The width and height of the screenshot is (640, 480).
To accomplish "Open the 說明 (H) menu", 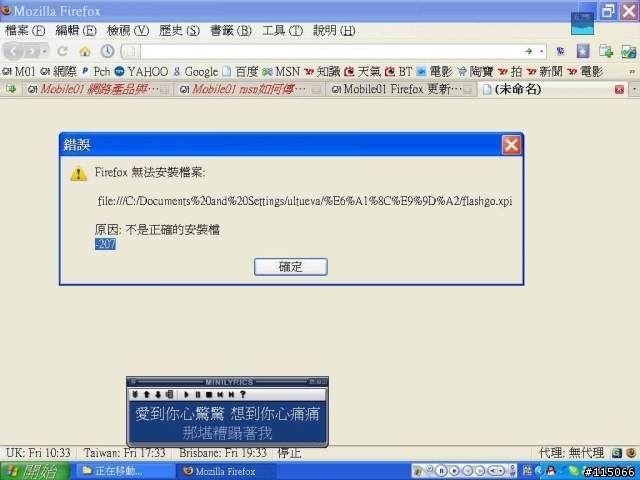I will click(x=334, y=31).
